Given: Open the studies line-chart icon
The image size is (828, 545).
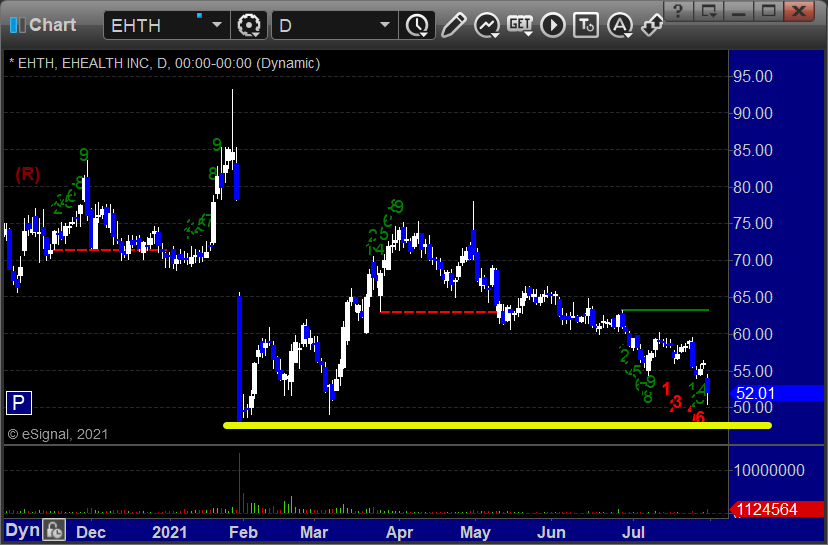Looking at the screenshot, I should [x=486, y=25].
